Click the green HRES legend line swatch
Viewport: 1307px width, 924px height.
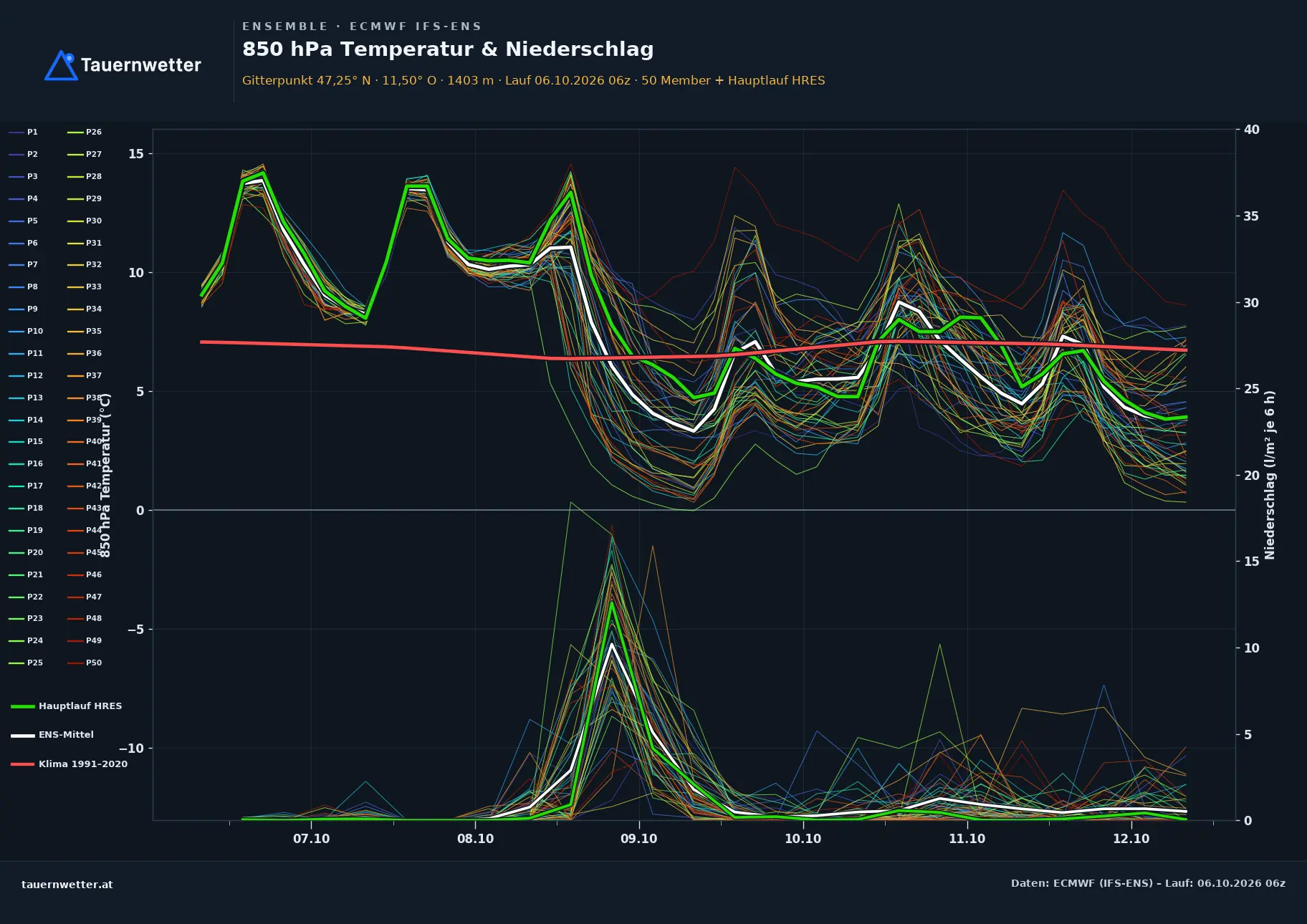pos(23,707)
